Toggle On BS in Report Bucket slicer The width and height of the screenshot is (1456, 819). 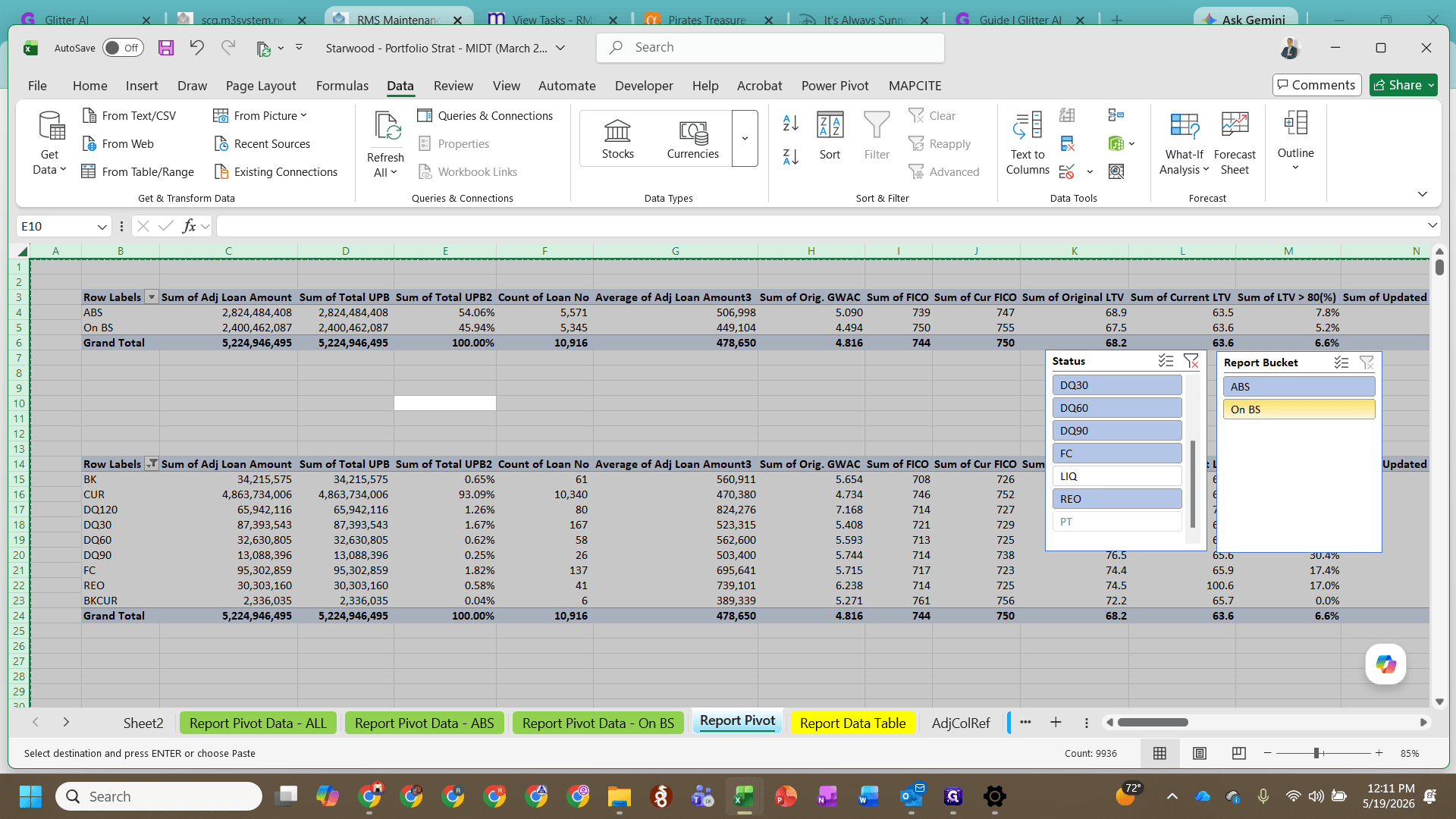pos(1299,409)
